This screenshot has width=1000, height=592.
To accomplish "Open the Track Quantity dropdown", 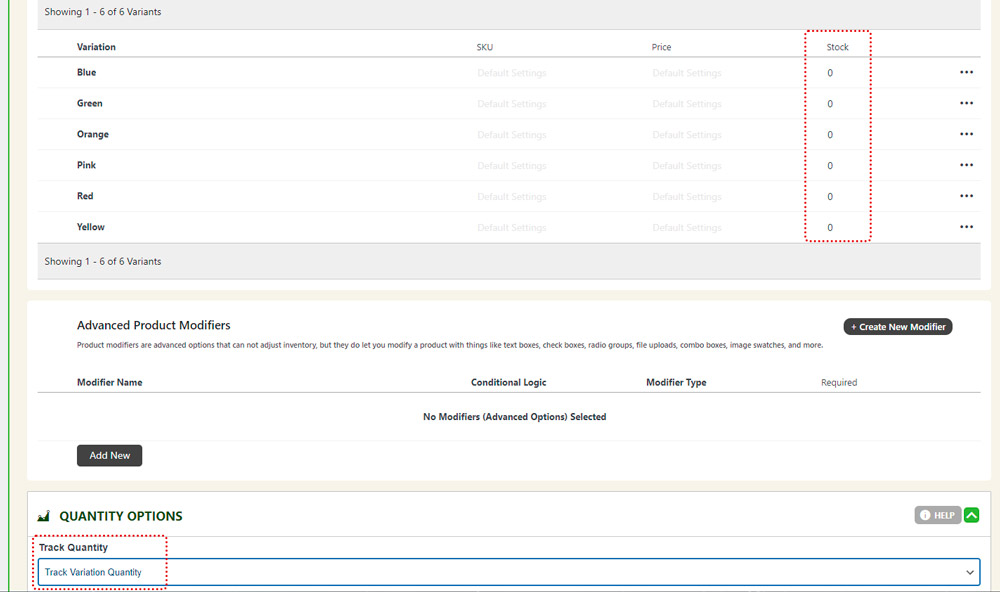I will tap(508, 572).
